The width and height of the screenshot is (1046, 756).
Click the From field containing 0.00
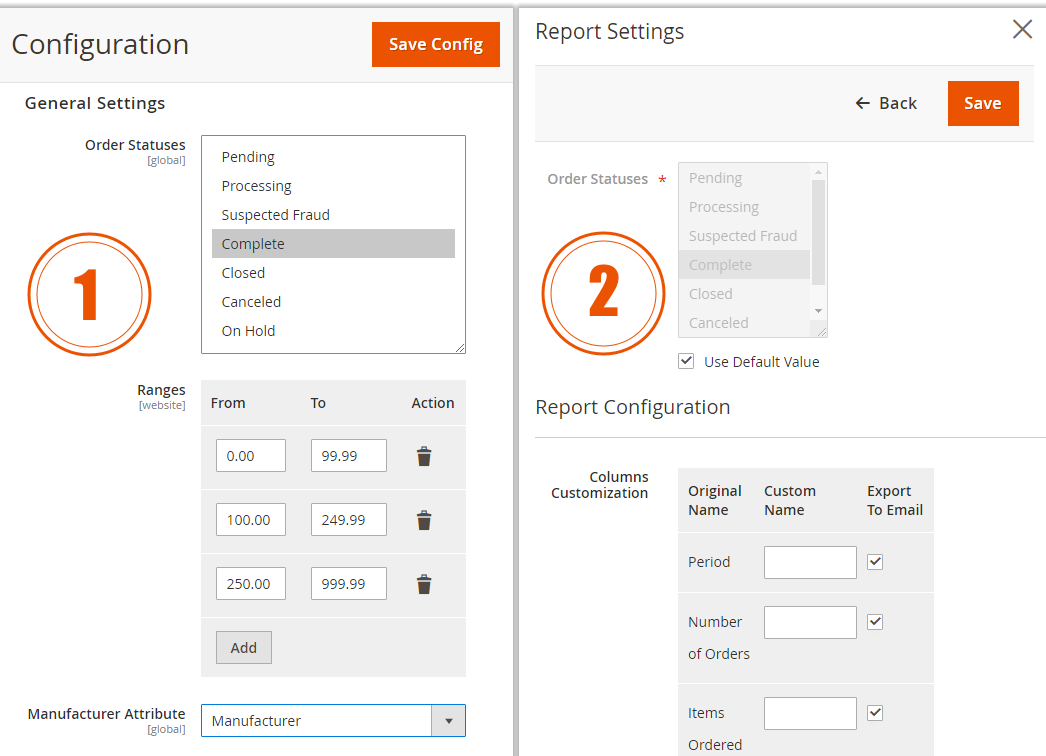pos(251,456)
